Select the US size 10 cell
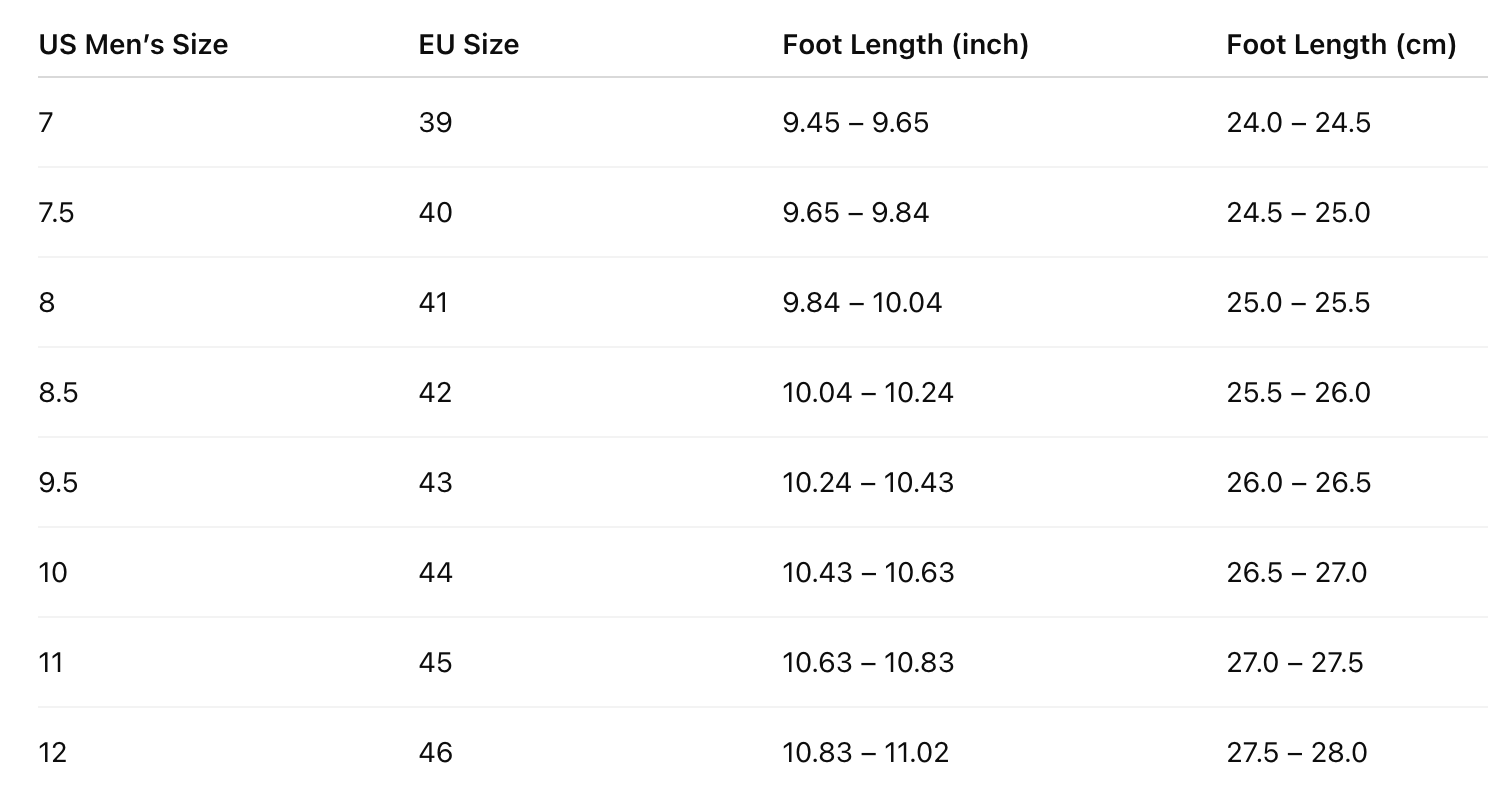Image resolution: width=1488 pixels, height=801 pixels. coord(53,573)
